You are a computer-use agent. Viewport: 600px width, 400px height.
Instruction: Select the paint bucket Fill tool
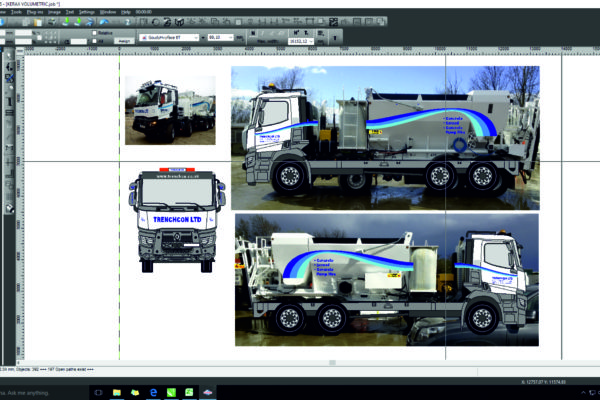pos(9,209)
